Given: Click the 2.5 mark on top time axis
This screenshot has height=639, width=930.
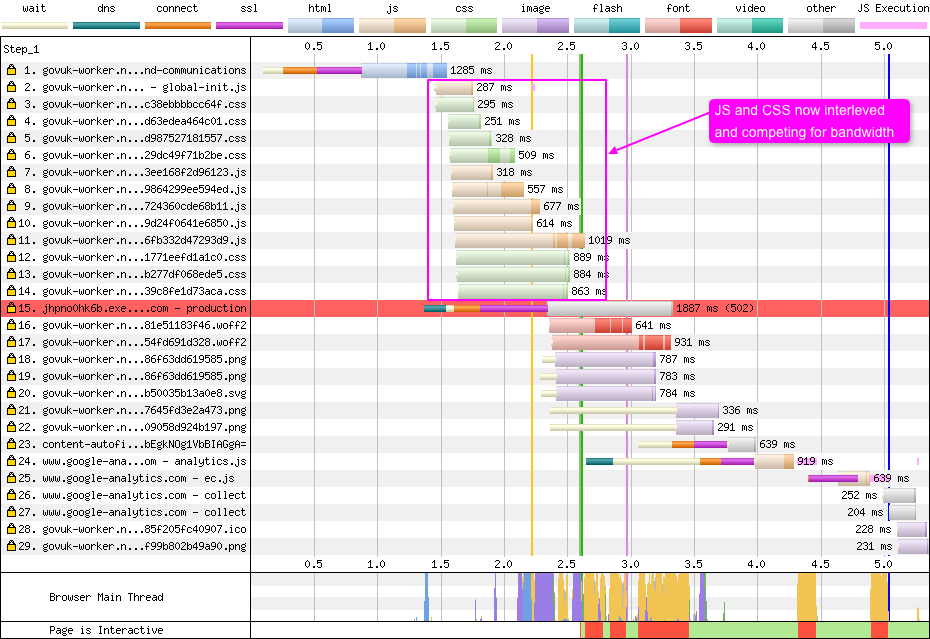Looking at the screenshot, I should 566,46.
